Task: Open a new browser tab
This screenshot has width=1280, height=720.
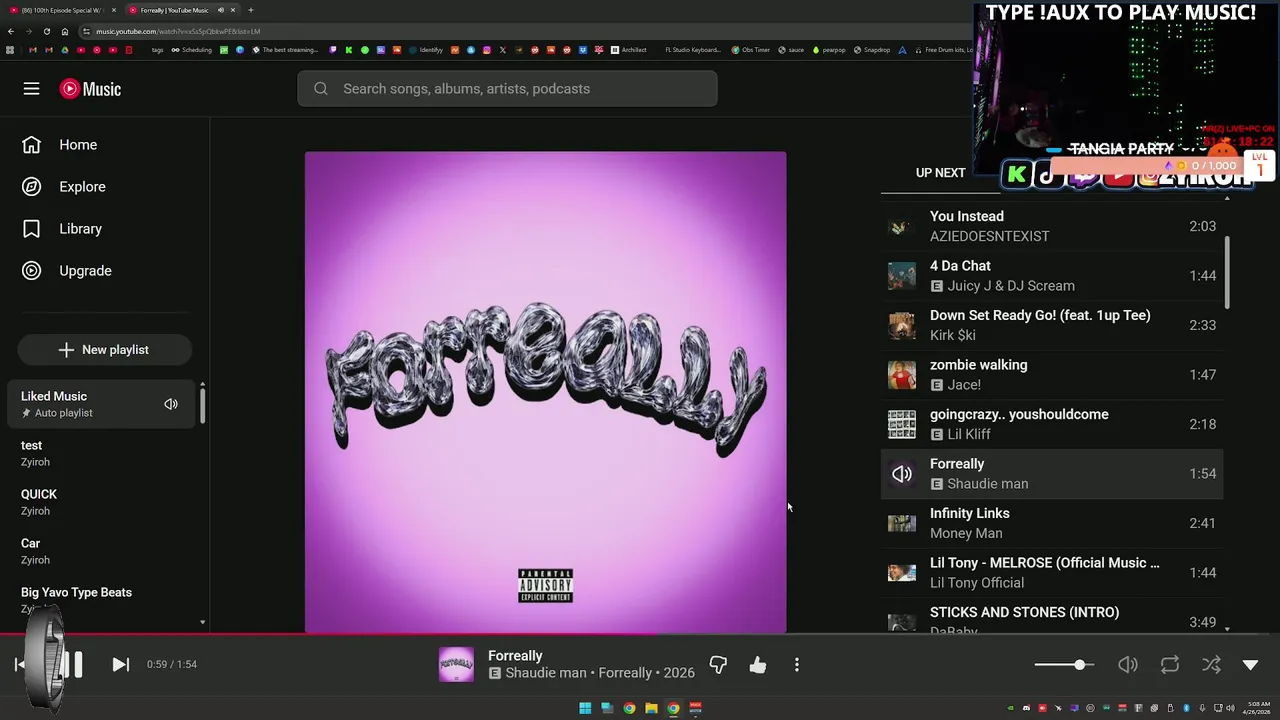Action: click(250, 10)
